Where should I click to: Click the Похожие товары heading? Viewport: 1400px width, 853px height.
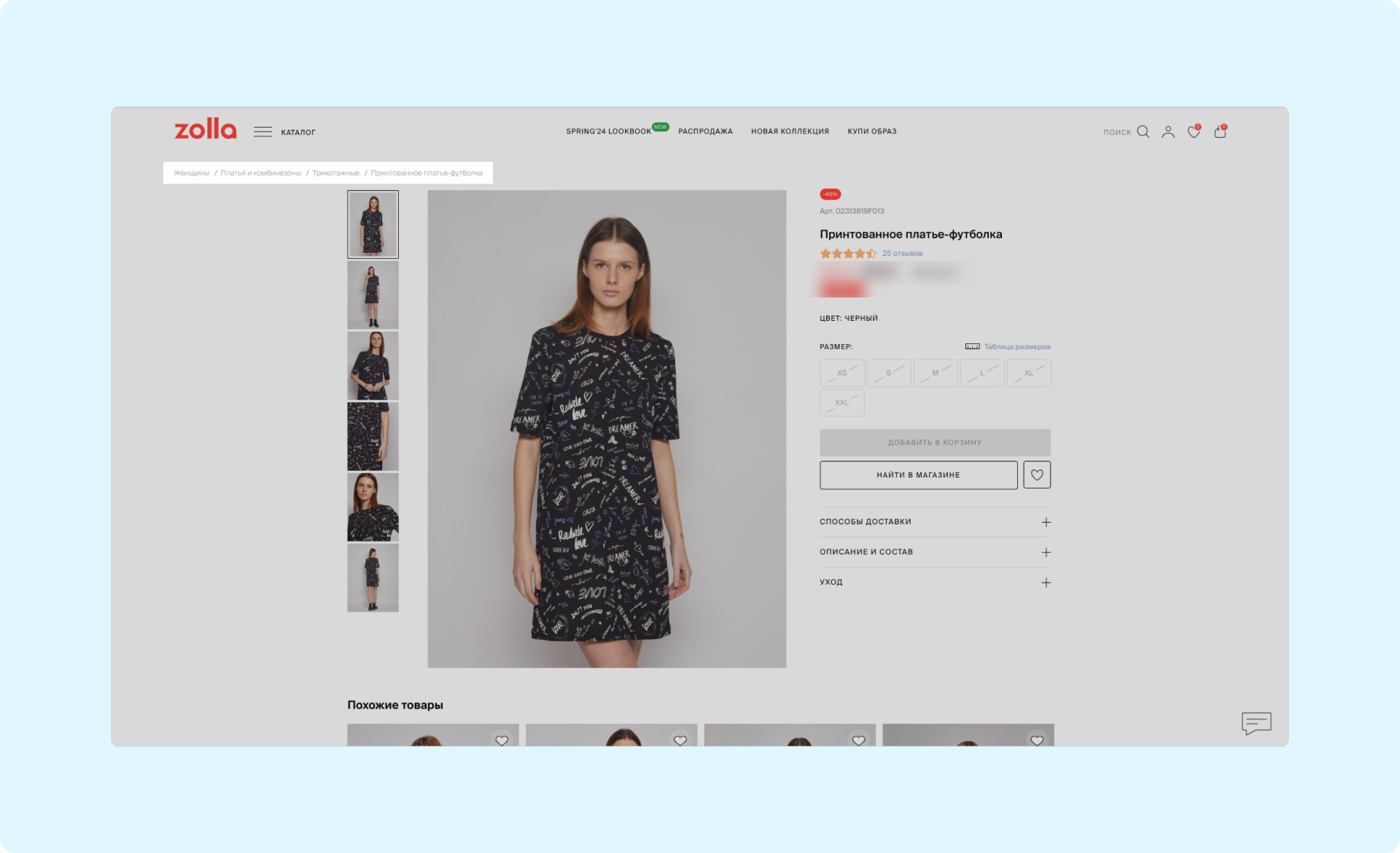tap(395, 705)
